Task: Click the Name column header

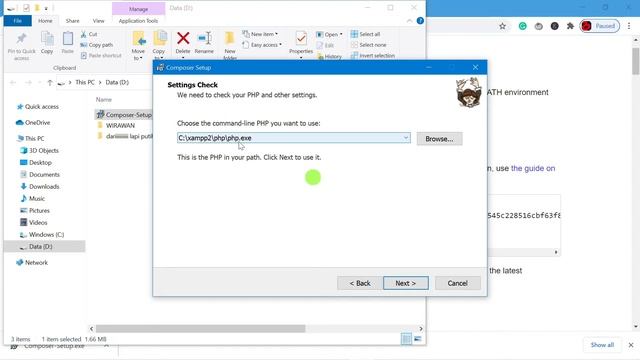Action: point(104,100)
